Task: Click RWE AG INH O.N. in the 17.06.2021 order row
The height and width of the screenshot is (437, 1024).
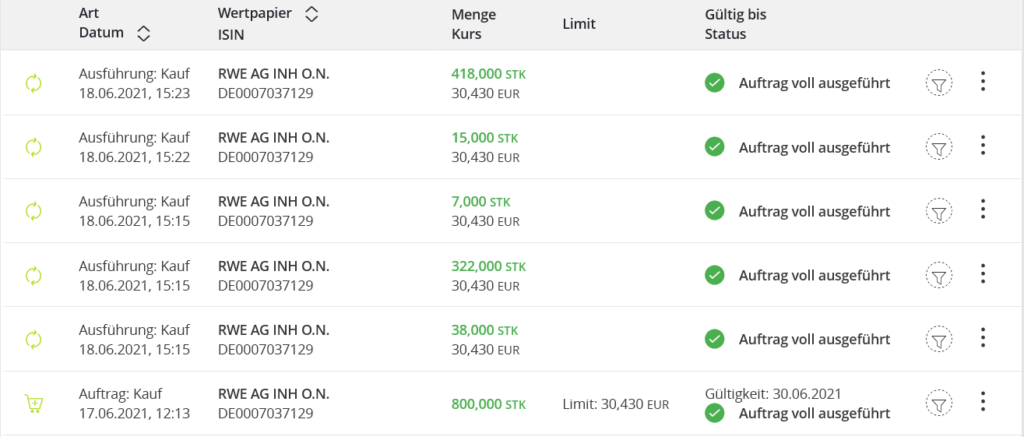Action: point(273,394)
